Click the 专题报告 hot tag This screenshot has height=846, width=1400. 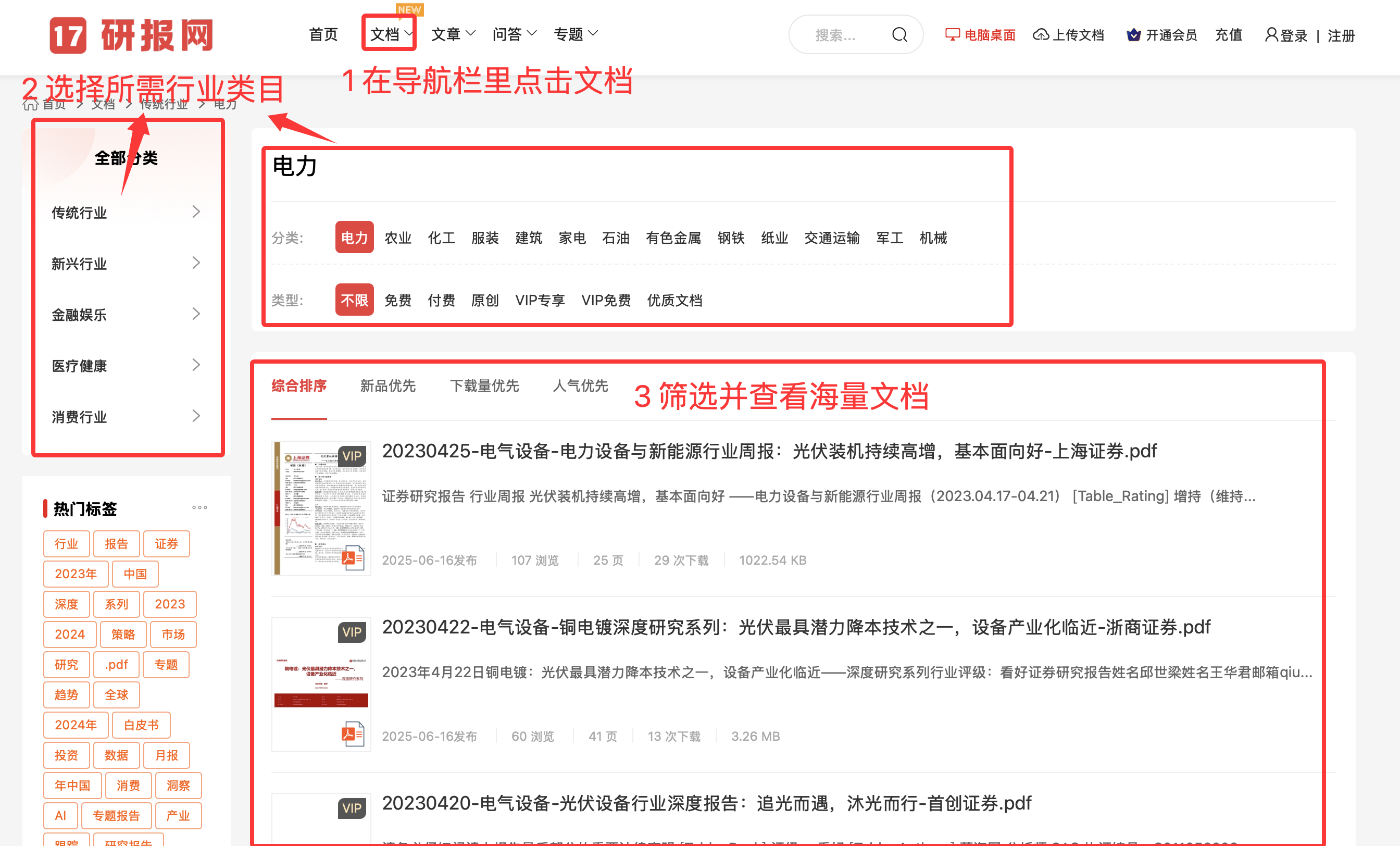point(117,816)
